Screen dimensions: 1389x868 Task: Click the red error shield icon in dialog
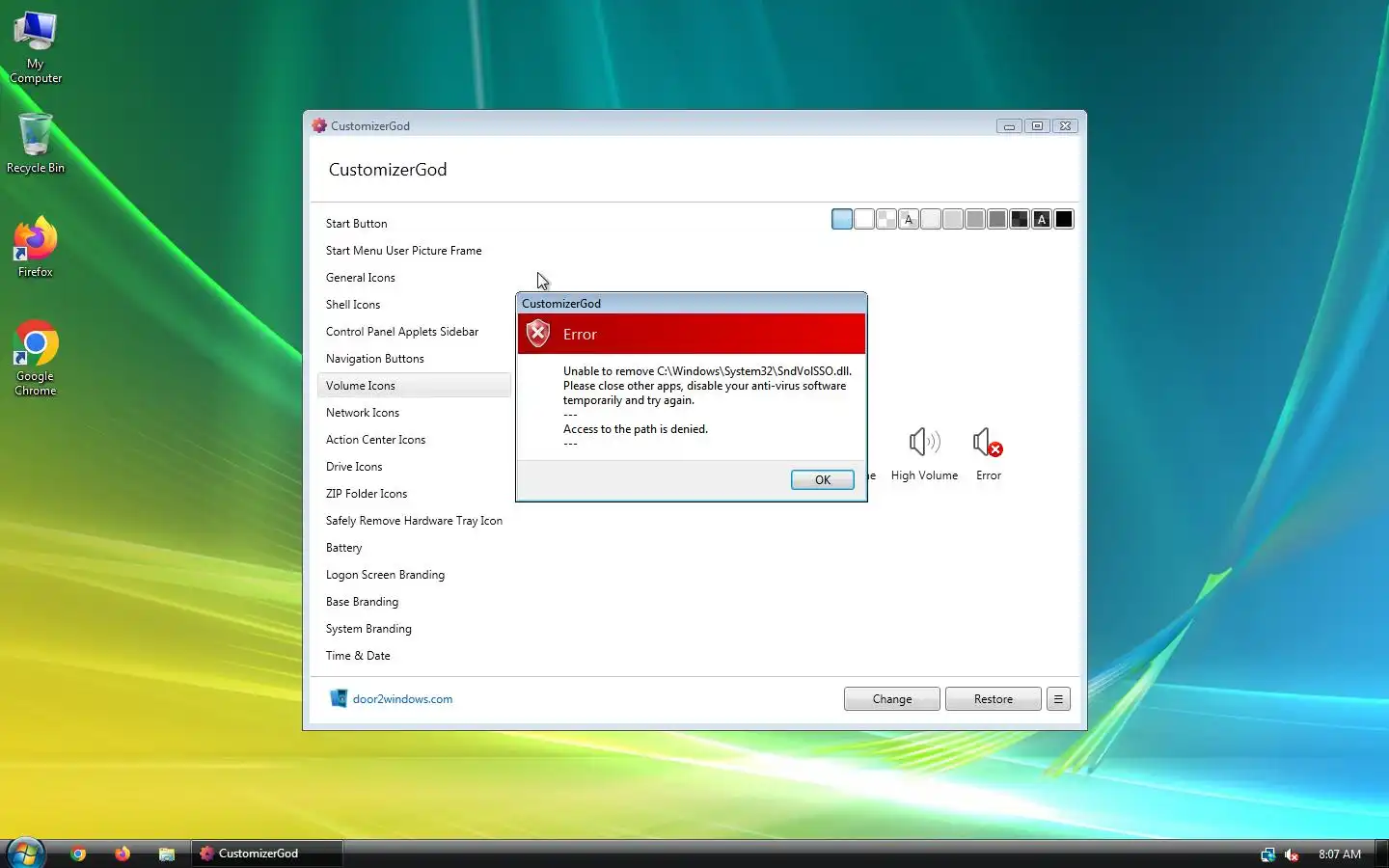(538, 334)
